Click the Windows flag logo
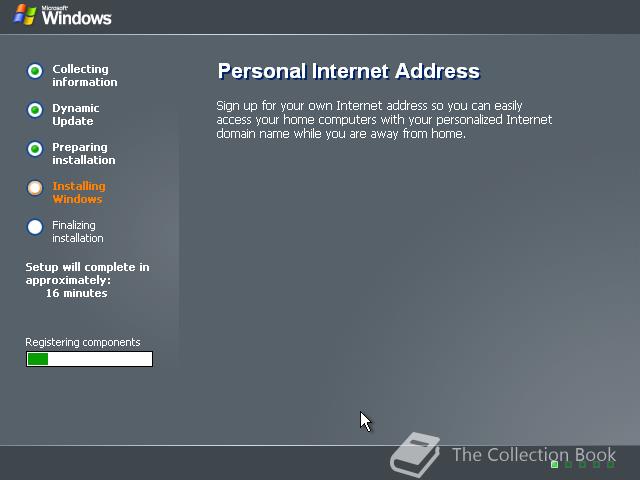The width and height of the screenshot is (640, 480). [x=24, y=15]
